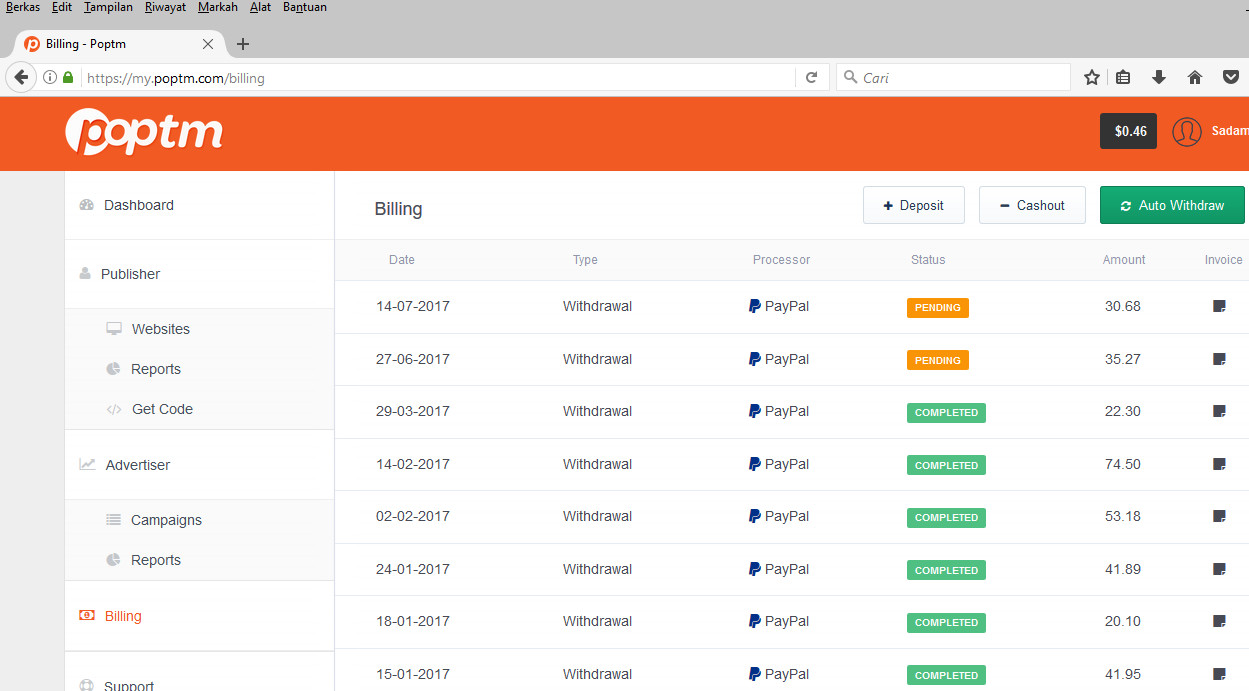Click the amount 74.50
The height and width of the screenshot is (691, 1249).
(1123, 464)
